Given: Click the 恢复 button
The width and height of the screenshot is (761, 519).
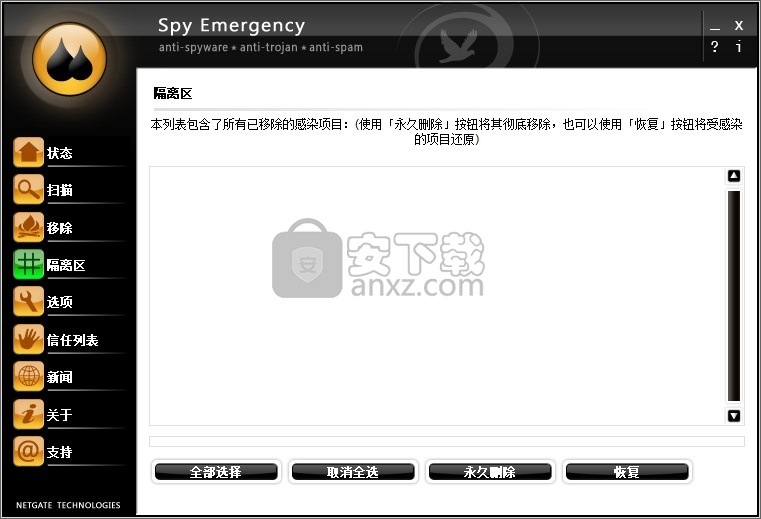Looking at the screenshot, I should tap(627, 471).
